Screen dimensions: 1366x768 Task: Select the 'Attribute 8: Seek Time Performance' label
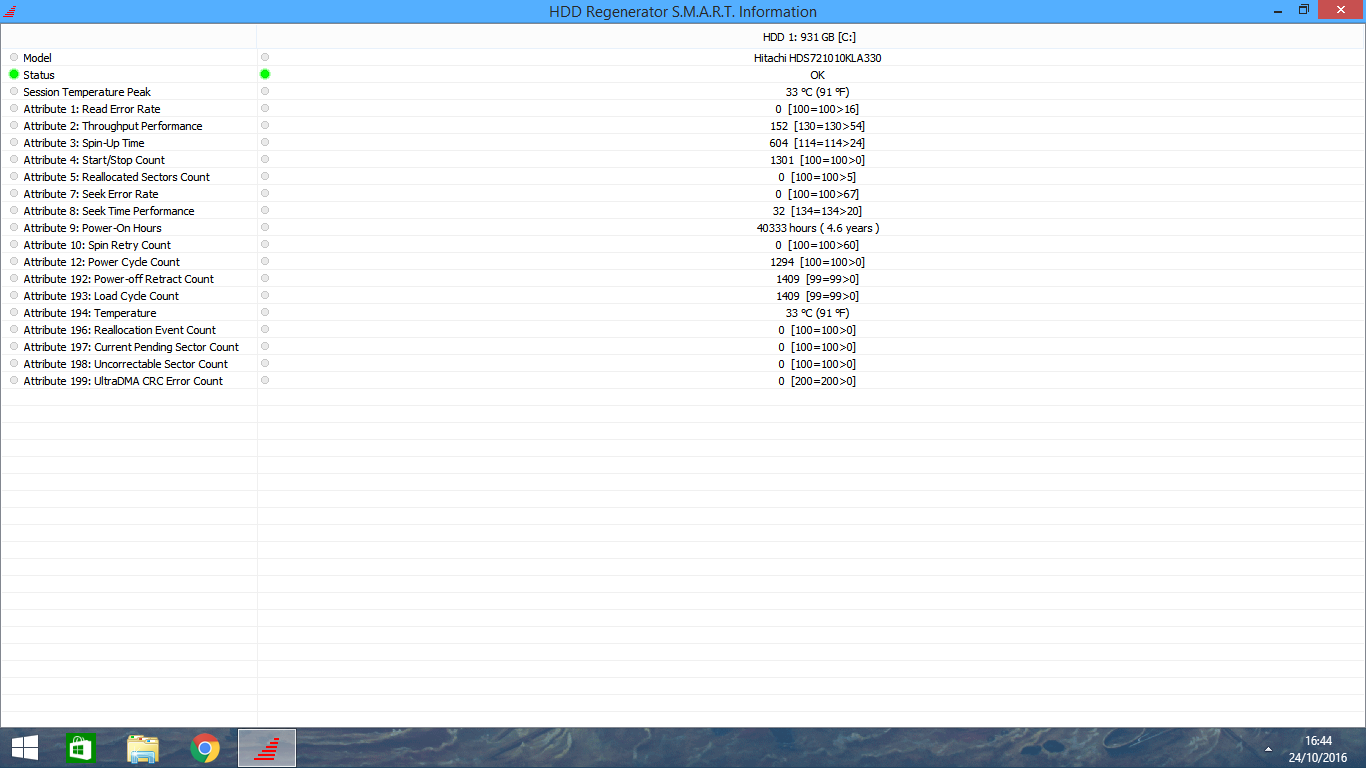click(109, 211)
